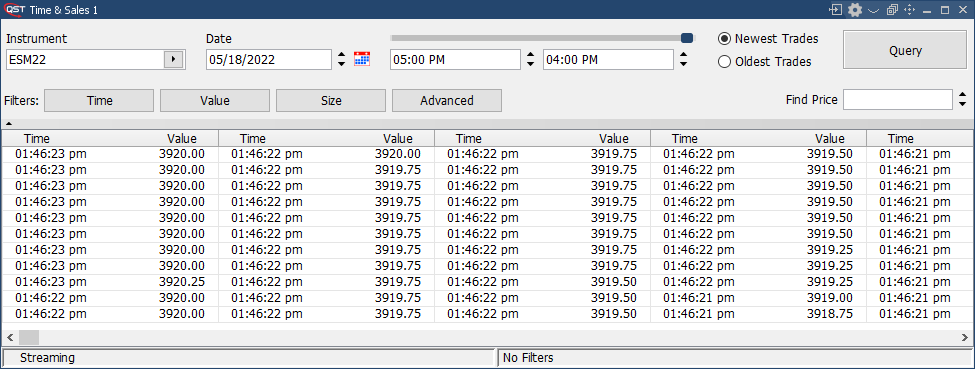Click the stacked windows duplicate icon
Viewport: 975px width, 369px height.
(x=892, y=10)
